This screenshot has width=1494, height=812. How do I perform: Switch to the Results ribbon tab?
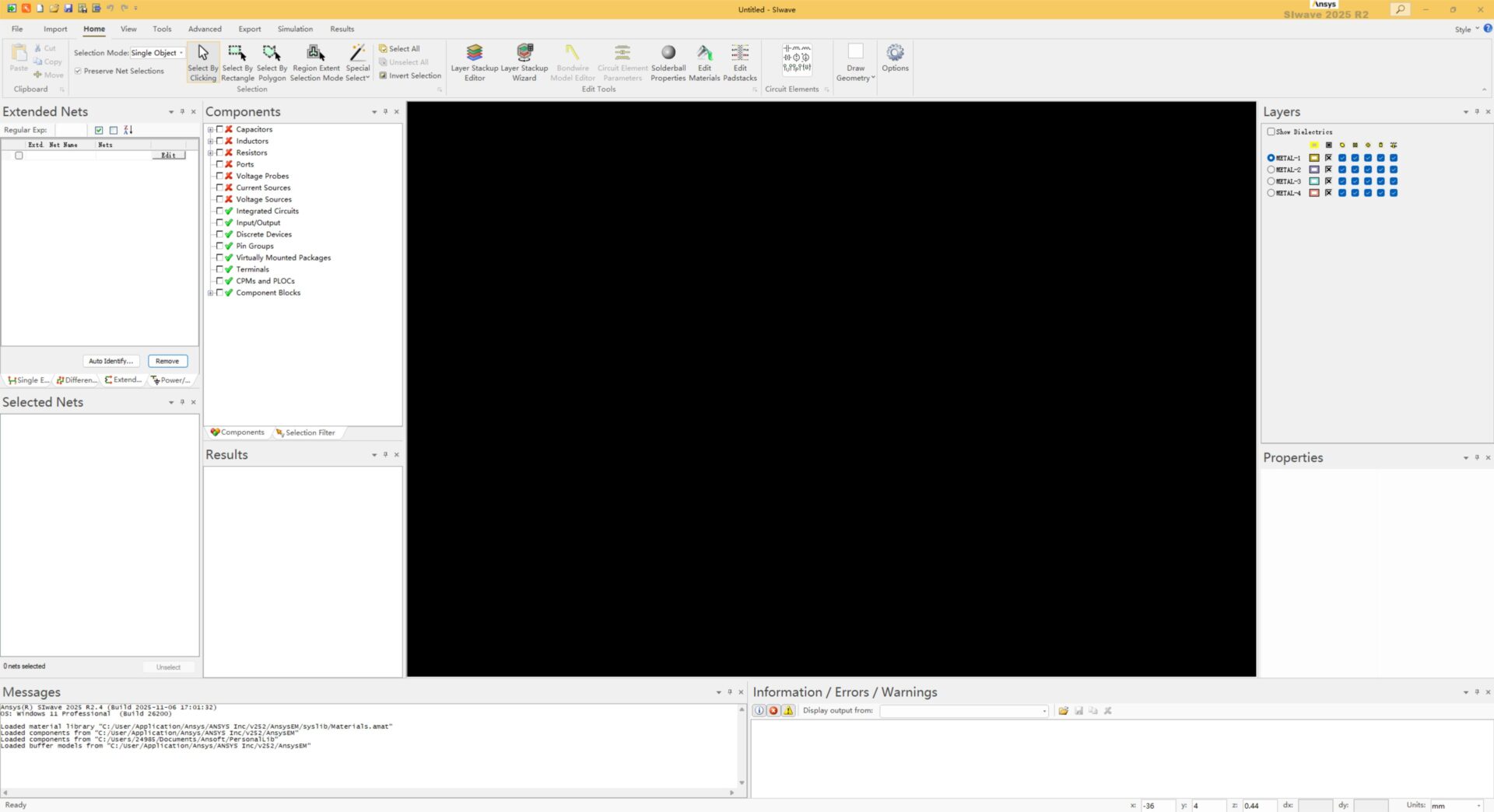pos(342,29)
